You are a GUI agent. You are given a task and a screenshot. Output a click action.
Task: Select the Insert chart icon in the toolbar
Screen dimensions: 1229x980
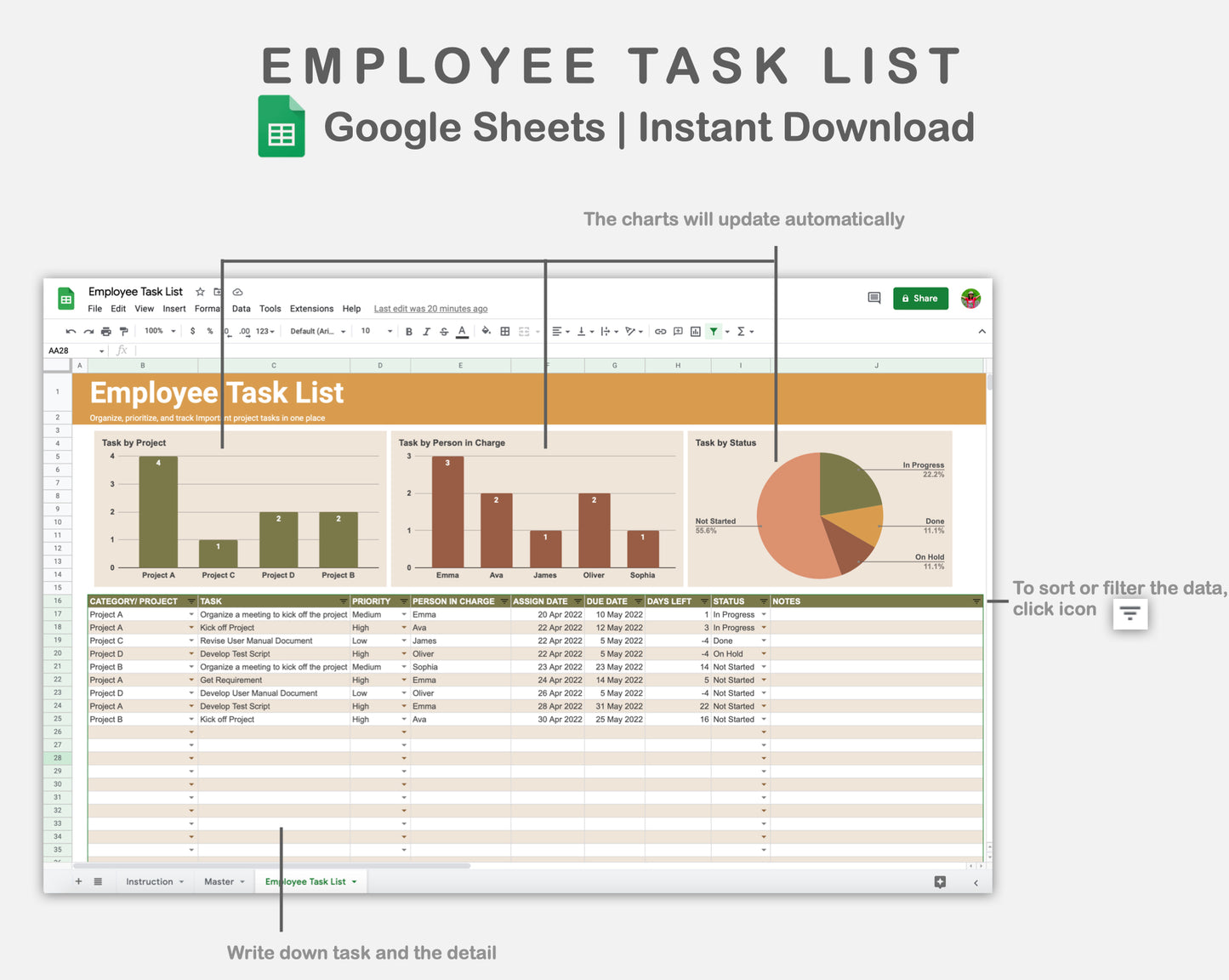696,331
